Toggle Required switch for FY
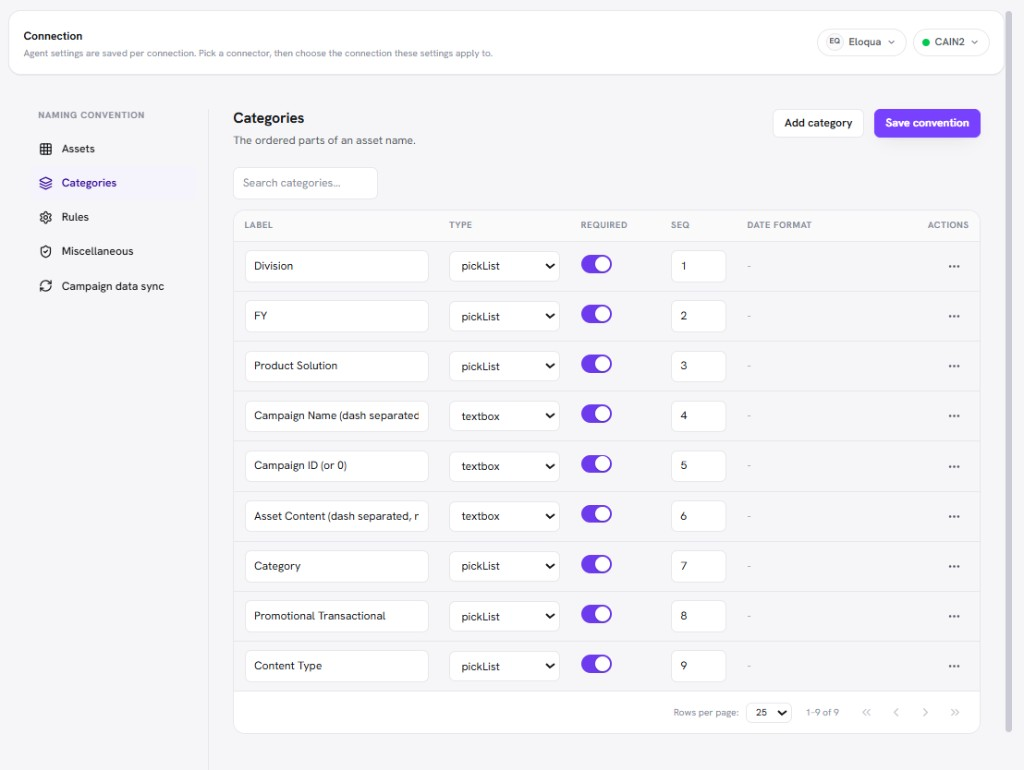Viewport: 1024px width, 770px height. (x=596, y=314)
